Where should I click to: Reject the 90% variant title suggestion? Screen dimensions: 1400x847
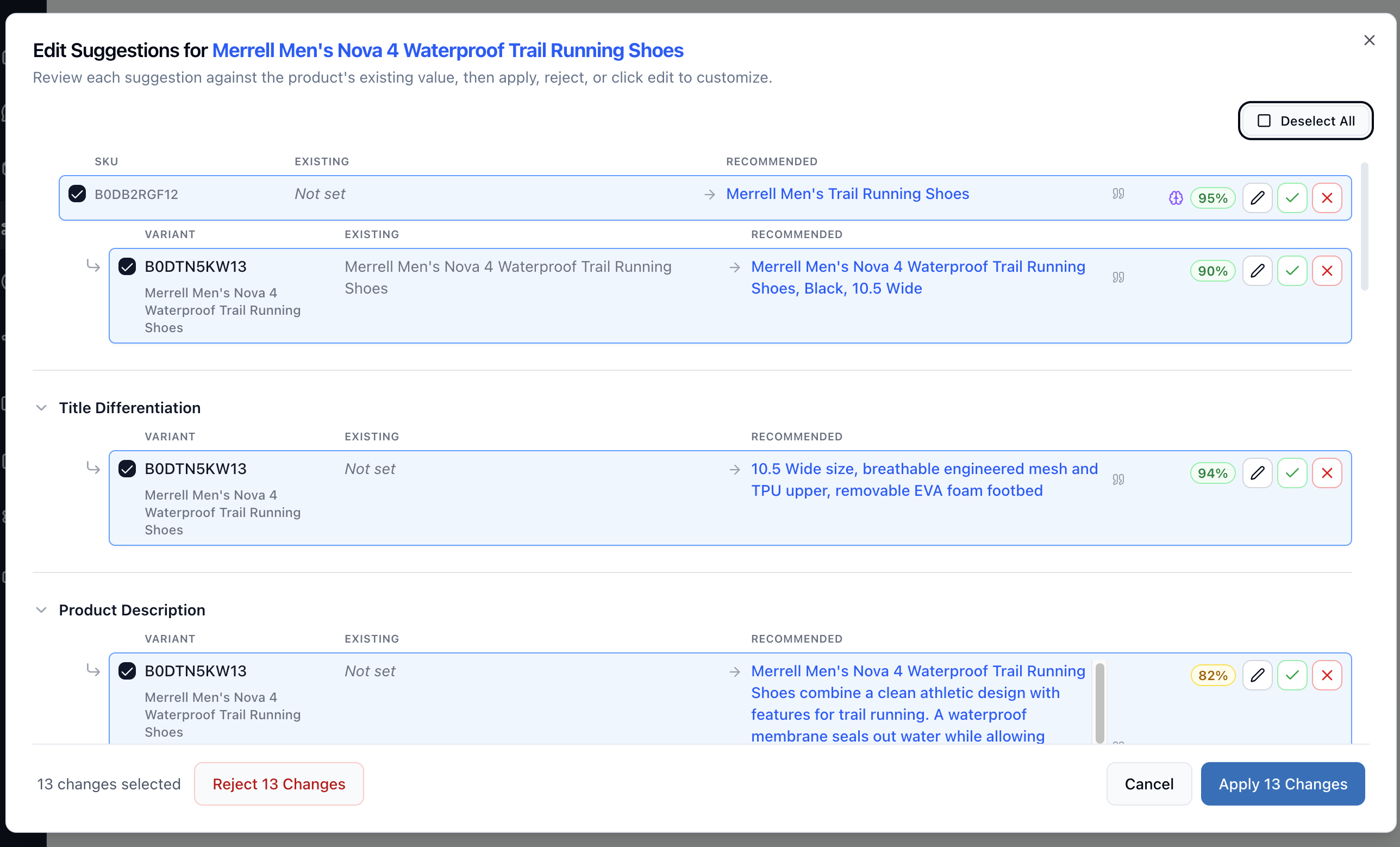tap(1327, 271)
